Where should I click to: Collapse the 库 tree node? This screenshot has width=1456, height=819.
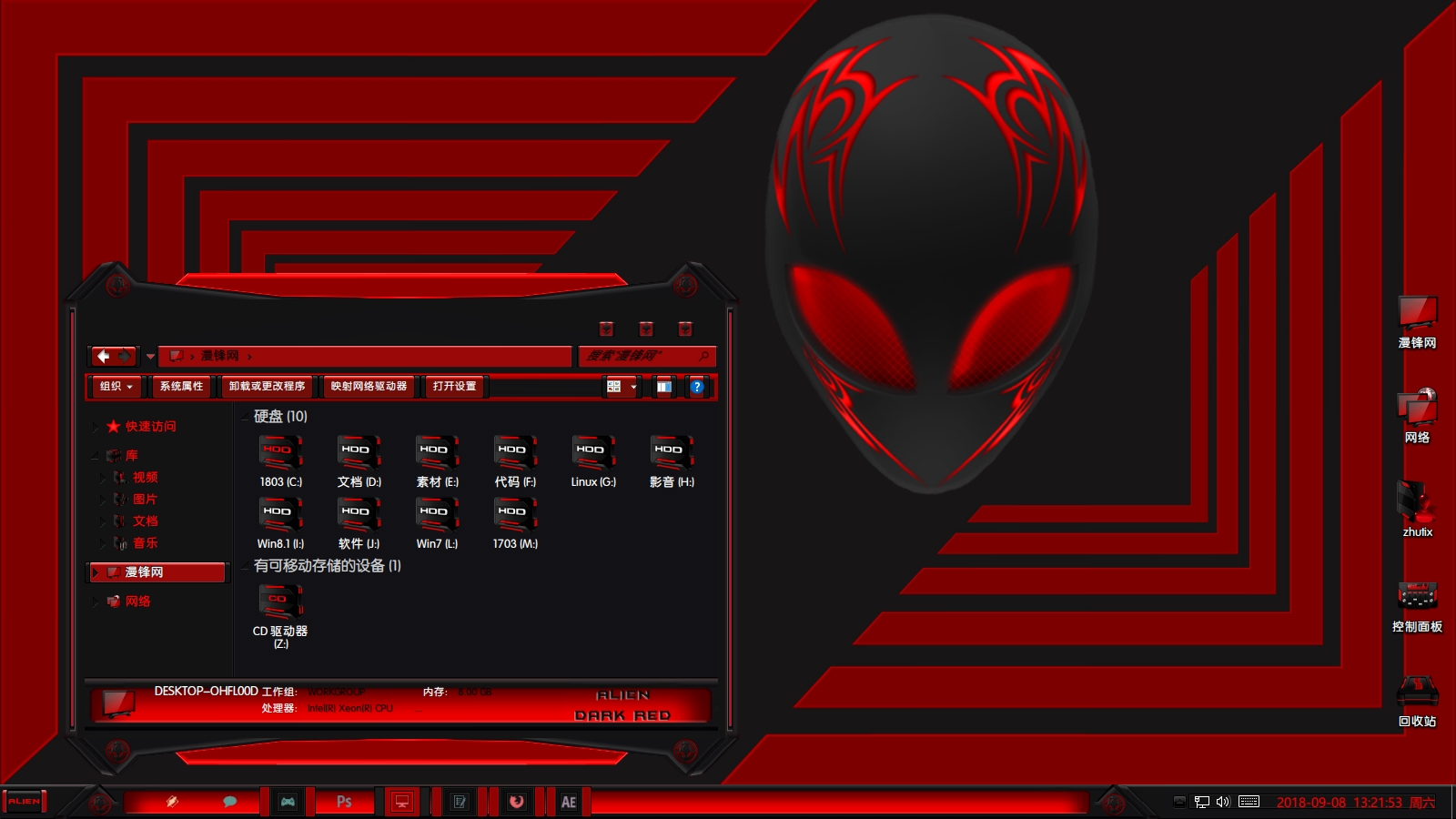coord(96,456)
